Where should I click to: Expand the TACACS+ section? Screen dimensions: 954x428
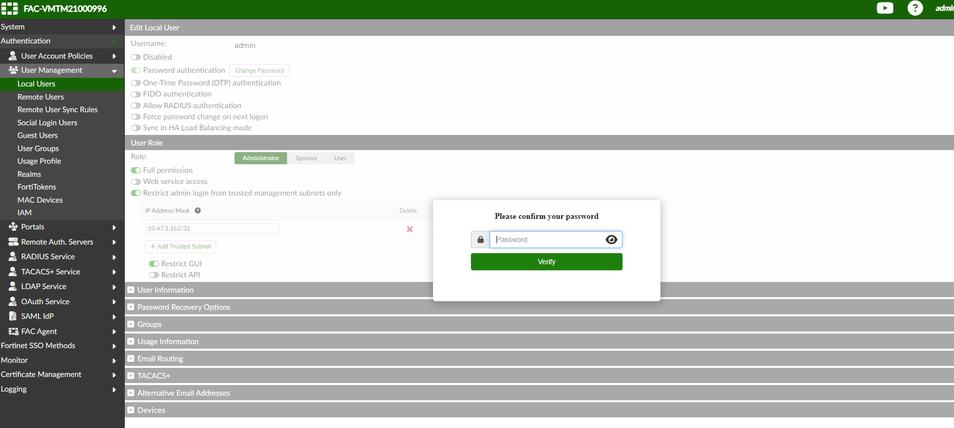pos(130,376)
